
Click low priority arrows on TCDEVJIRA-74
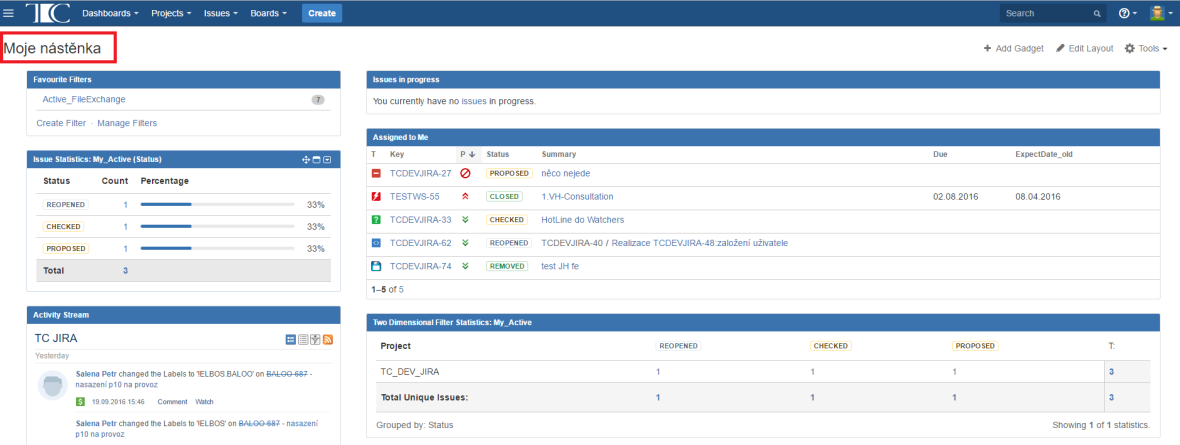(465, 266)
